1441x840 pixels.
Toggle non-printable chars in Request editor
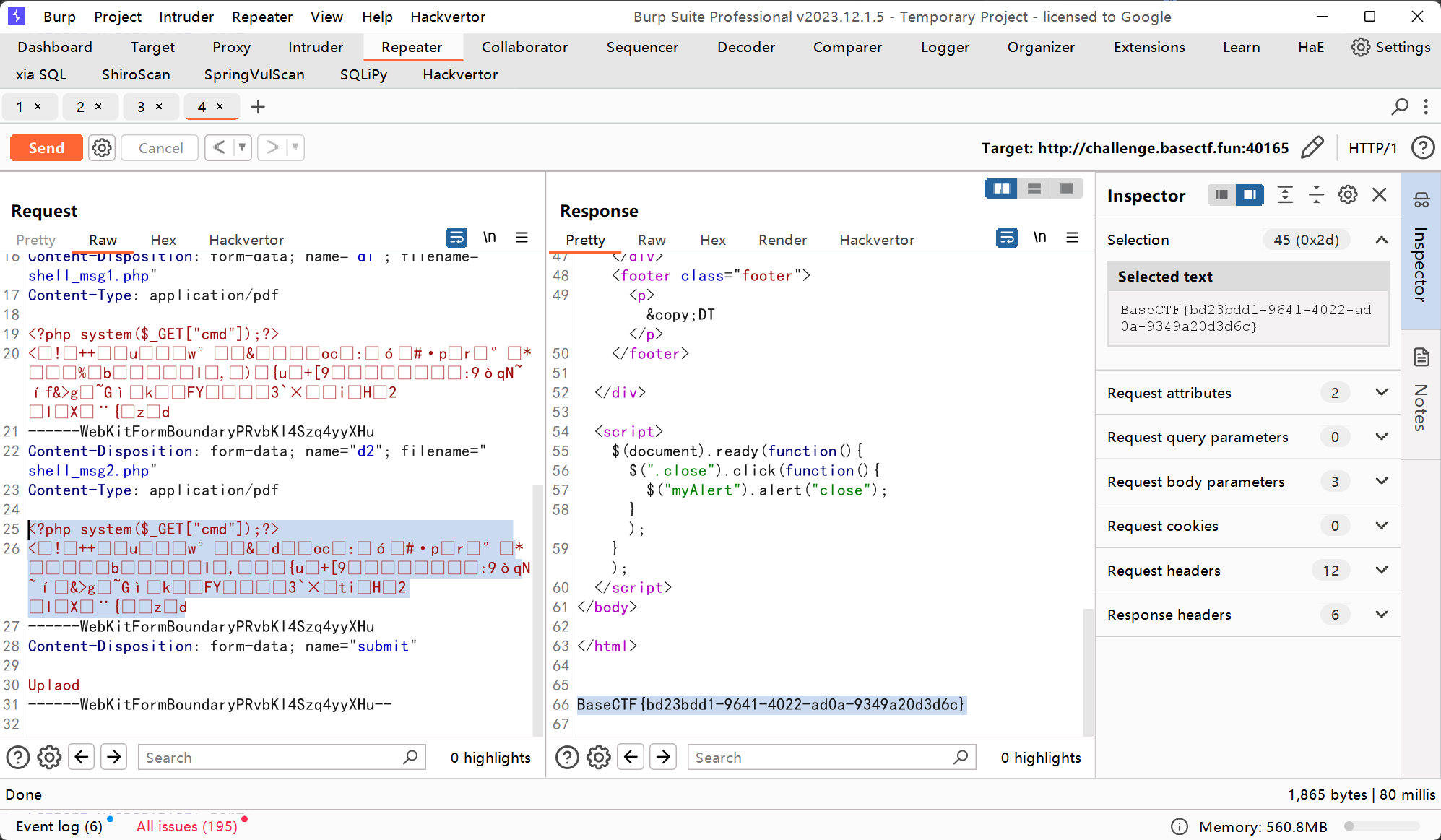[x=490, y=237]
